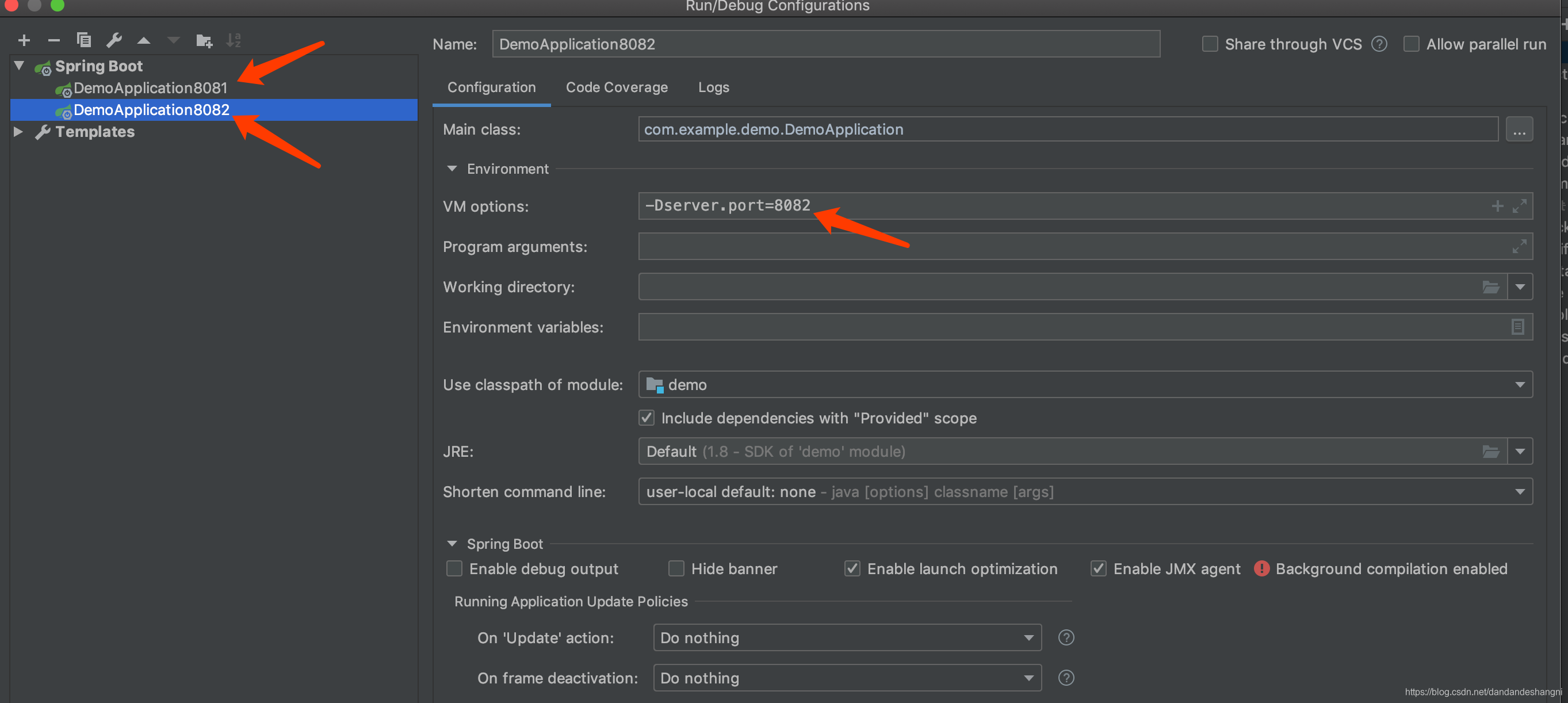Click the Move into new folder icon
Viewport: 1568px width, 703px height.
coord(204,41)
